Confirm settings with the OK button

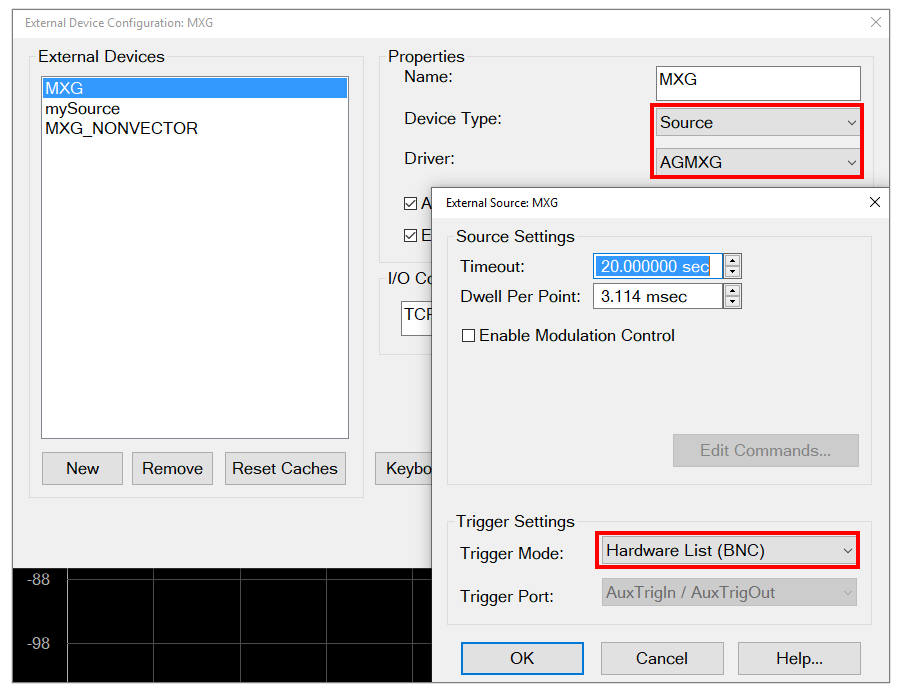pos(521,658)
